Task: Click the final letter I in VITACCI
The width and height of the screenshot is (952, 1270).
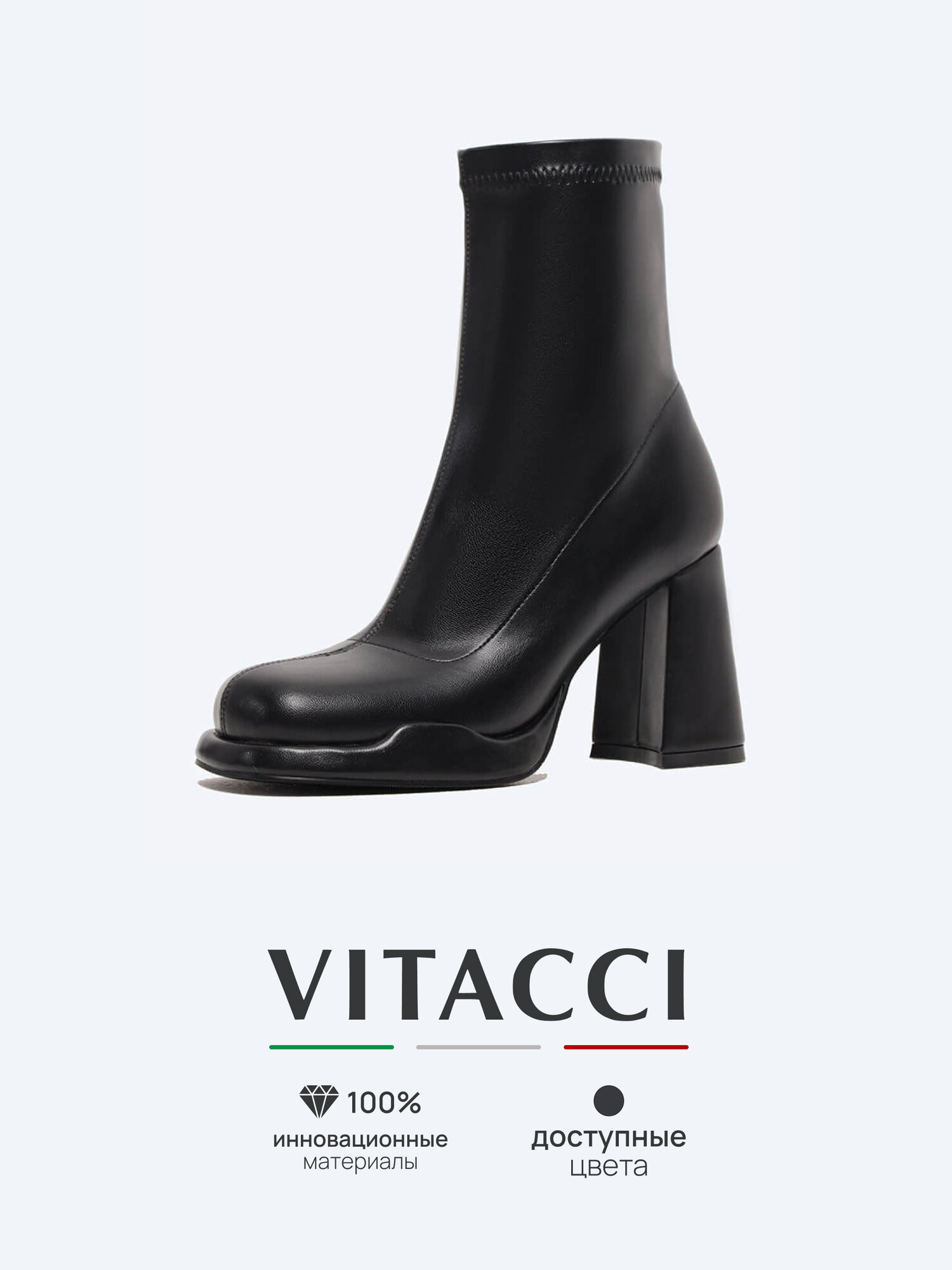Action: click(678, 985)
